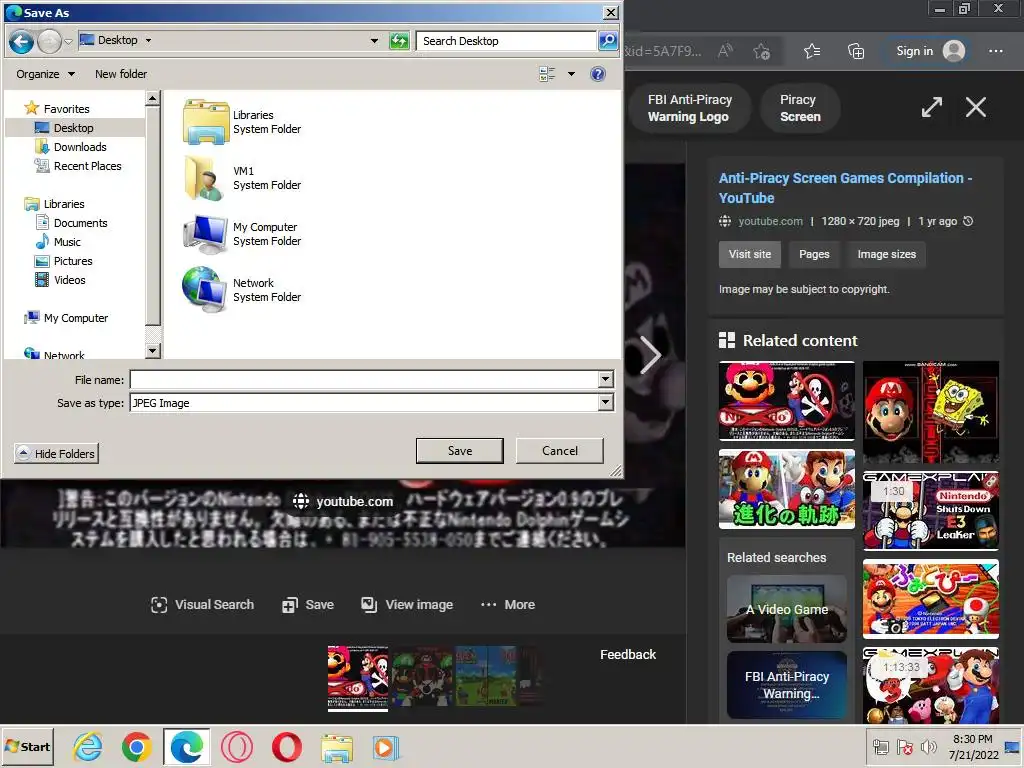
Task: Open Google Chrome from taskbar
Action: [136, 747]
